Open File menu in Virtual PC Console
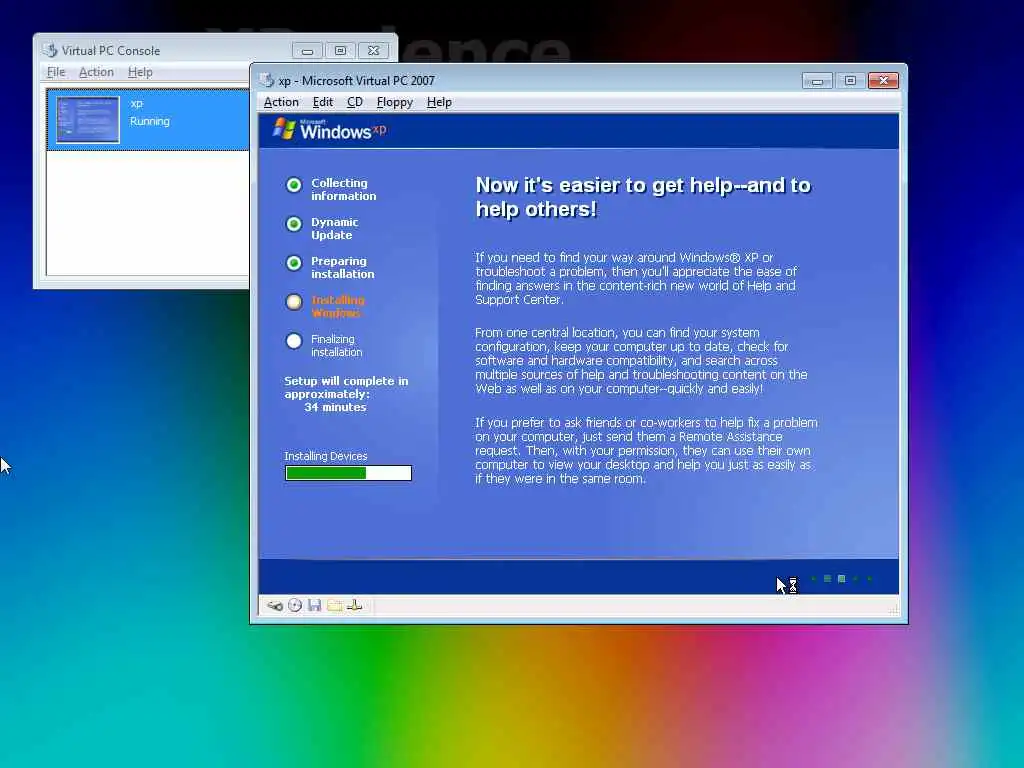Image resolution: width=1024 pixels, height=768 pixels. click(56, 72)
